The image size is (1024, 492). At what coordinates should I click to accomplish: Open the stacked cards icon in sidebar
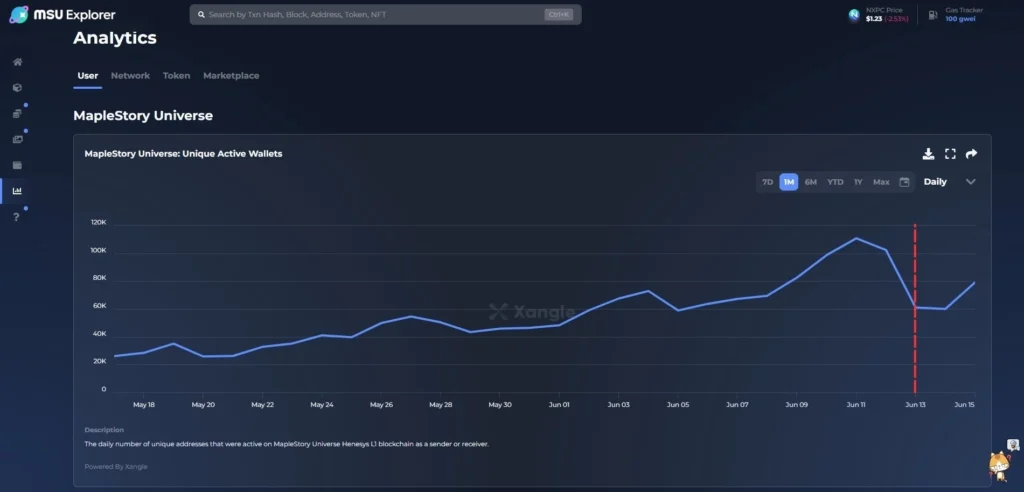18,114
